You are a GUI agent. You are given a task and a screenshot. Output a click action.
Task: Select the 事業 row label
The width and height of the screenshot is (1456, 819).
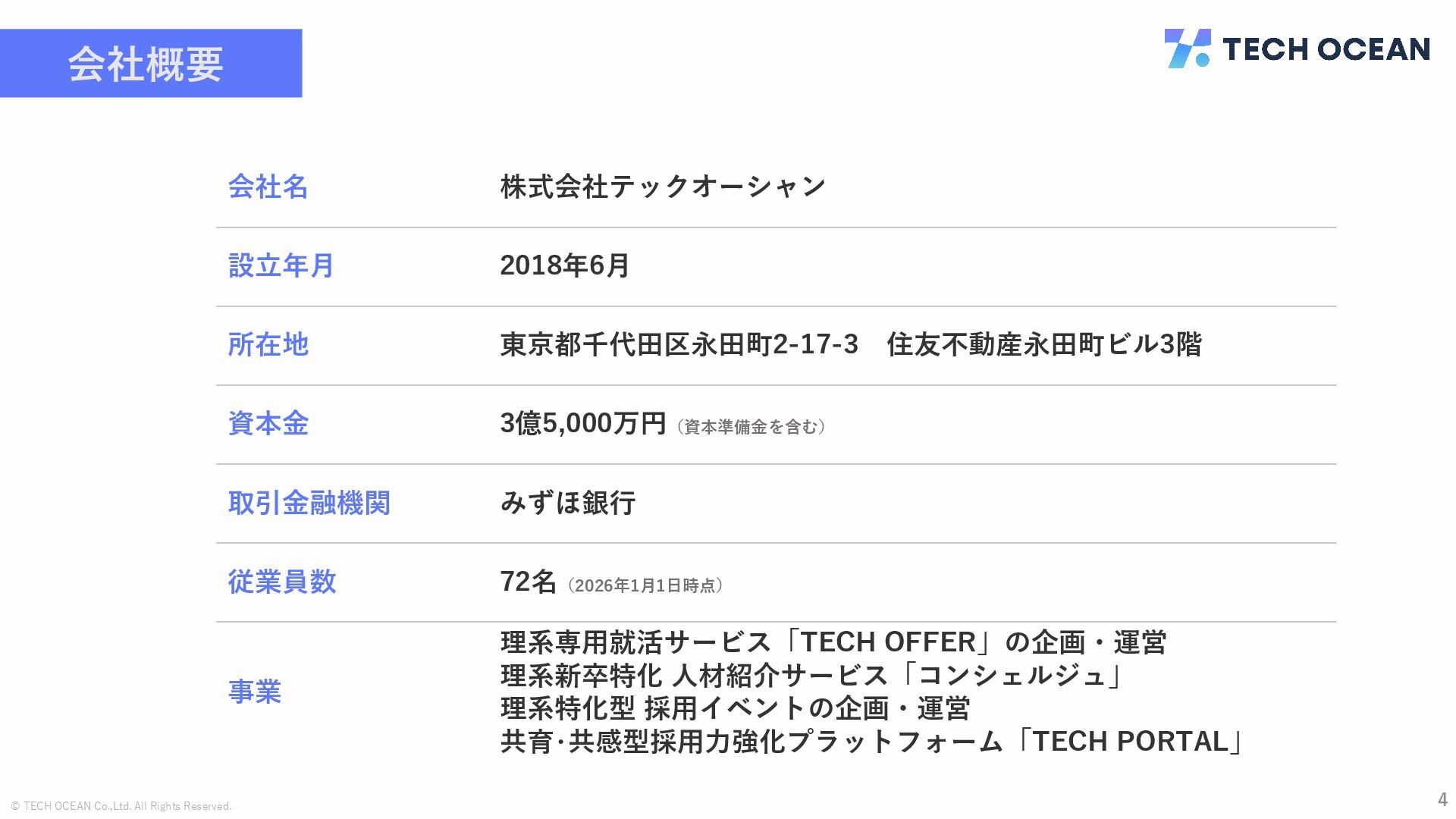click(x=255, y=692)
